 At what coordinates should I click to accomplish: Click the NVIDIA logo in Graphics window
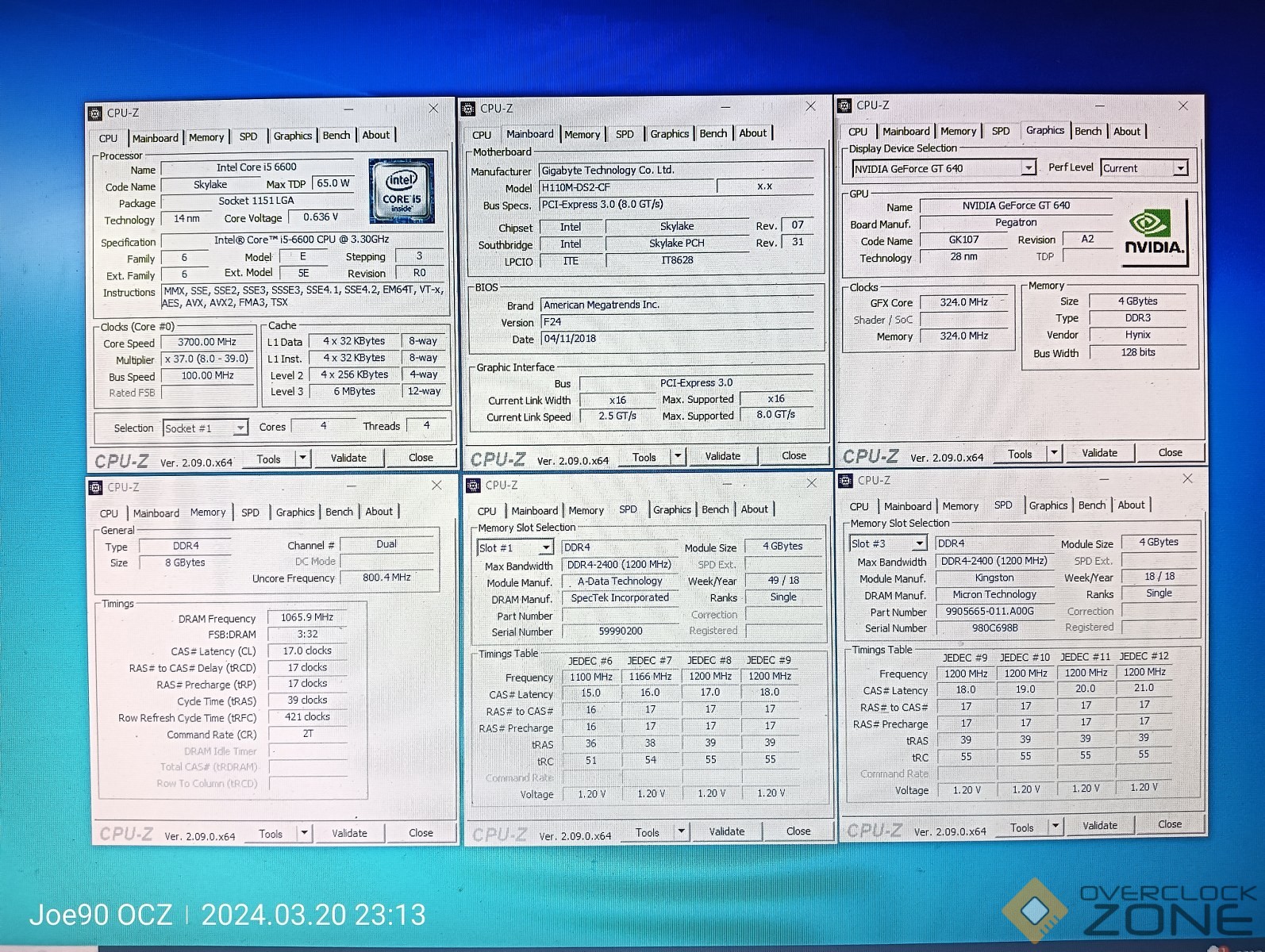(1154, 233)
